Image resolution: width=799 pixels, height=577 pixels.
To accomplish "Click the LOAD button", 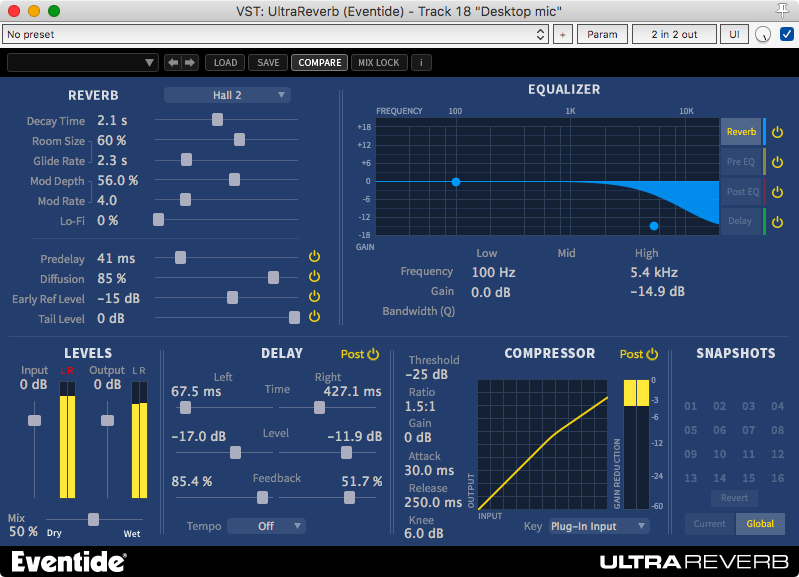I will (x=225, y=62).
